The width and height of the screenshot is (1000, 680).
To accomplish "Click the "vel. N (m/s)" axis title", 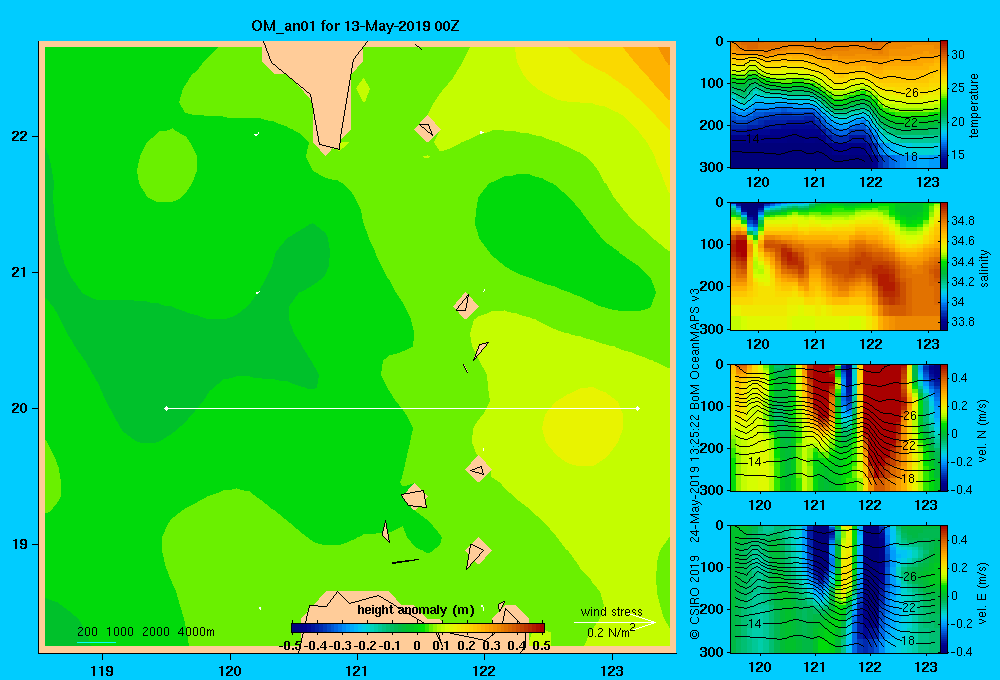I will (x=983, y=431).
